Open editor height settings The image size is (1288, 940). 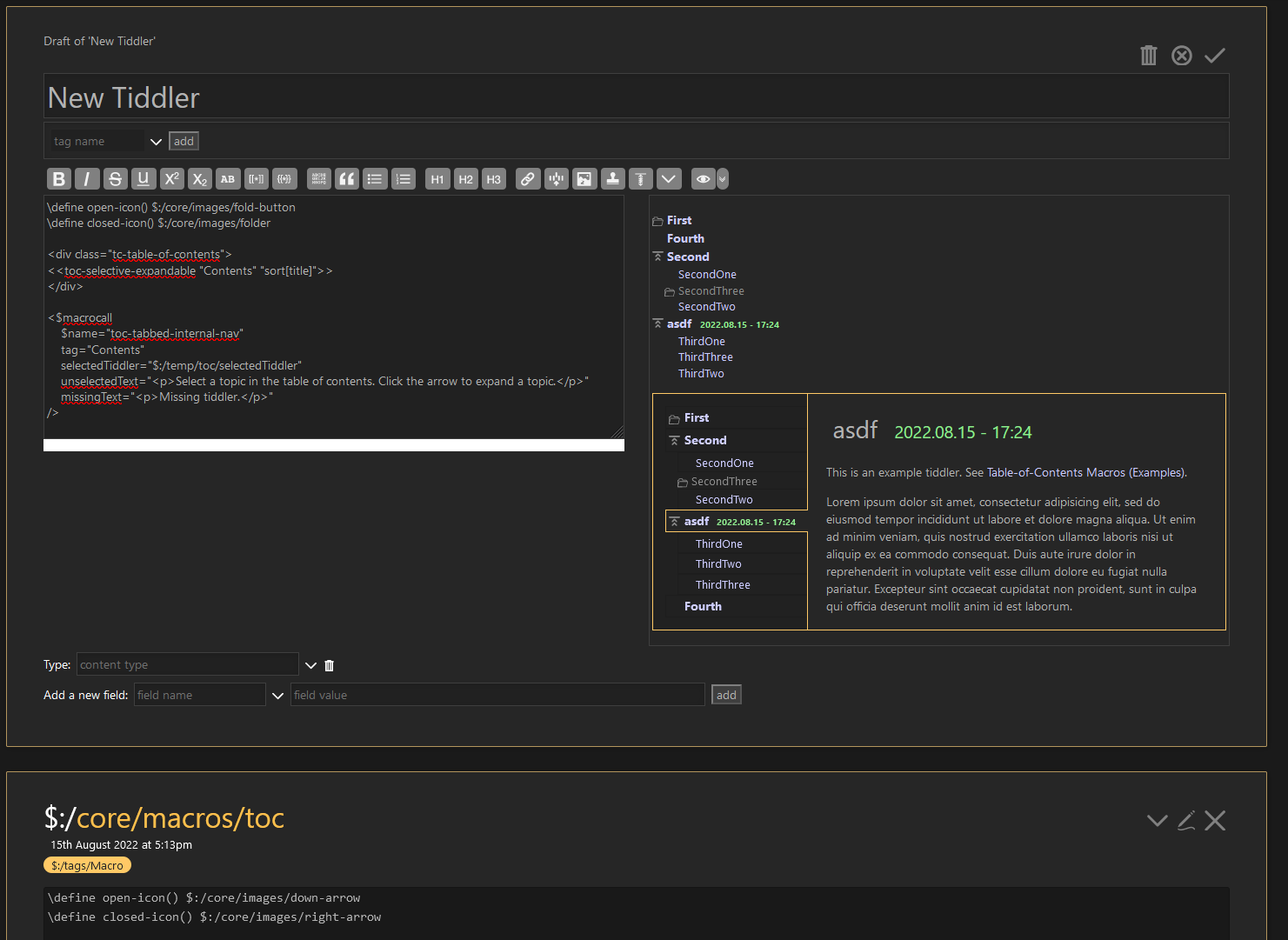click(641, 179)
